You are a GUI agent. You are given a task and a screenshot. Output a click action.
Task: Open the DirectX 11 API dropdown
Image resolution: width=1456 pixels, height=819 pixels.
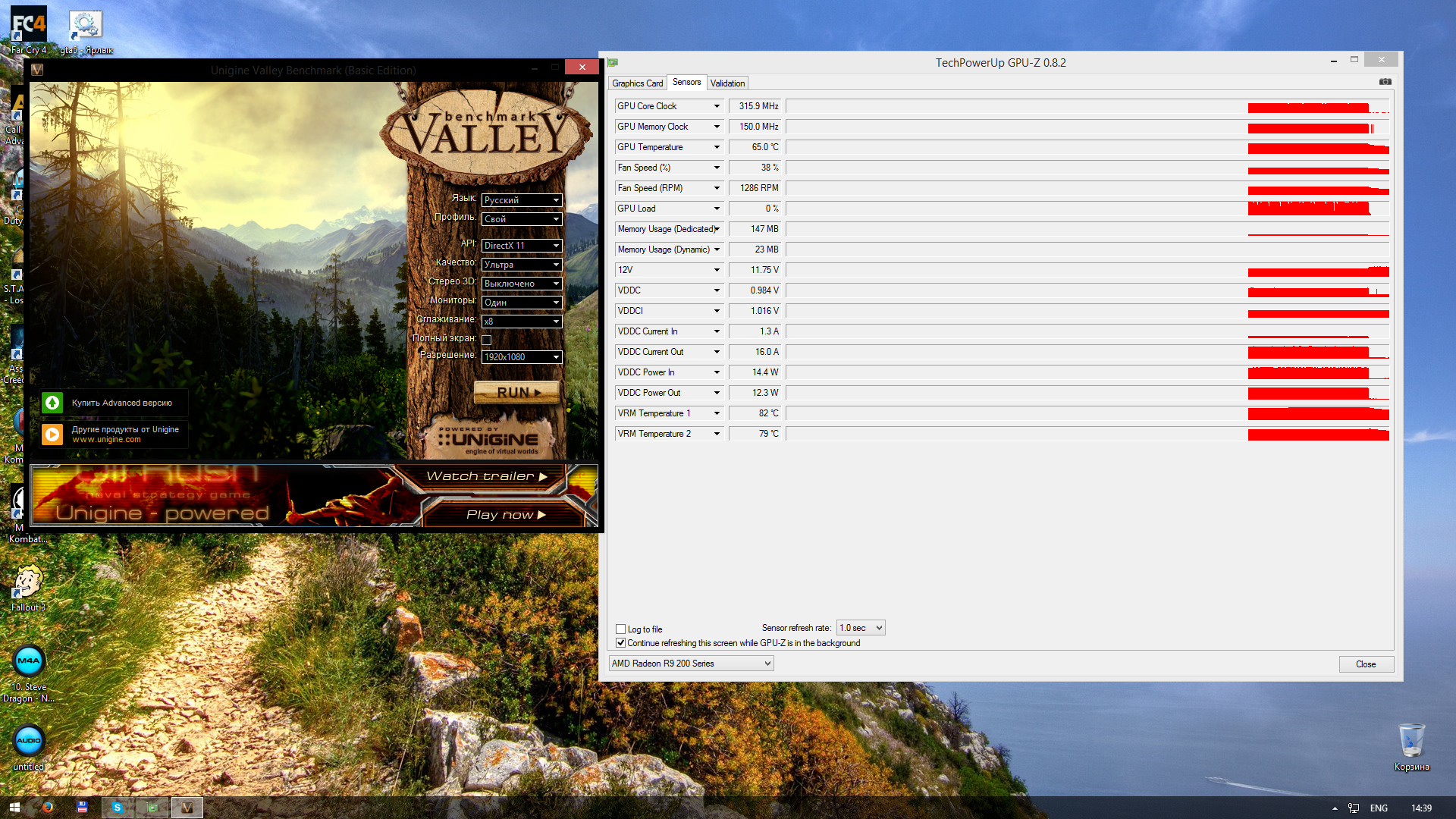coord(522,246)
